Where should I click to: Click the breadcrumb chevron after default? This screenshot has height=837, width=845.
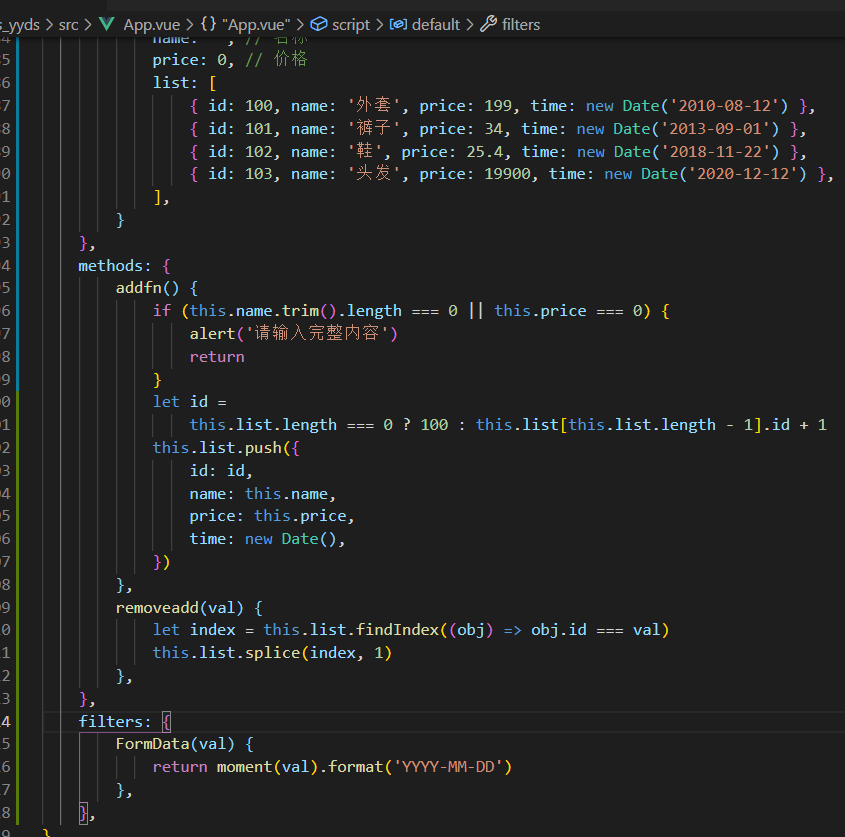tap(469, 25)
